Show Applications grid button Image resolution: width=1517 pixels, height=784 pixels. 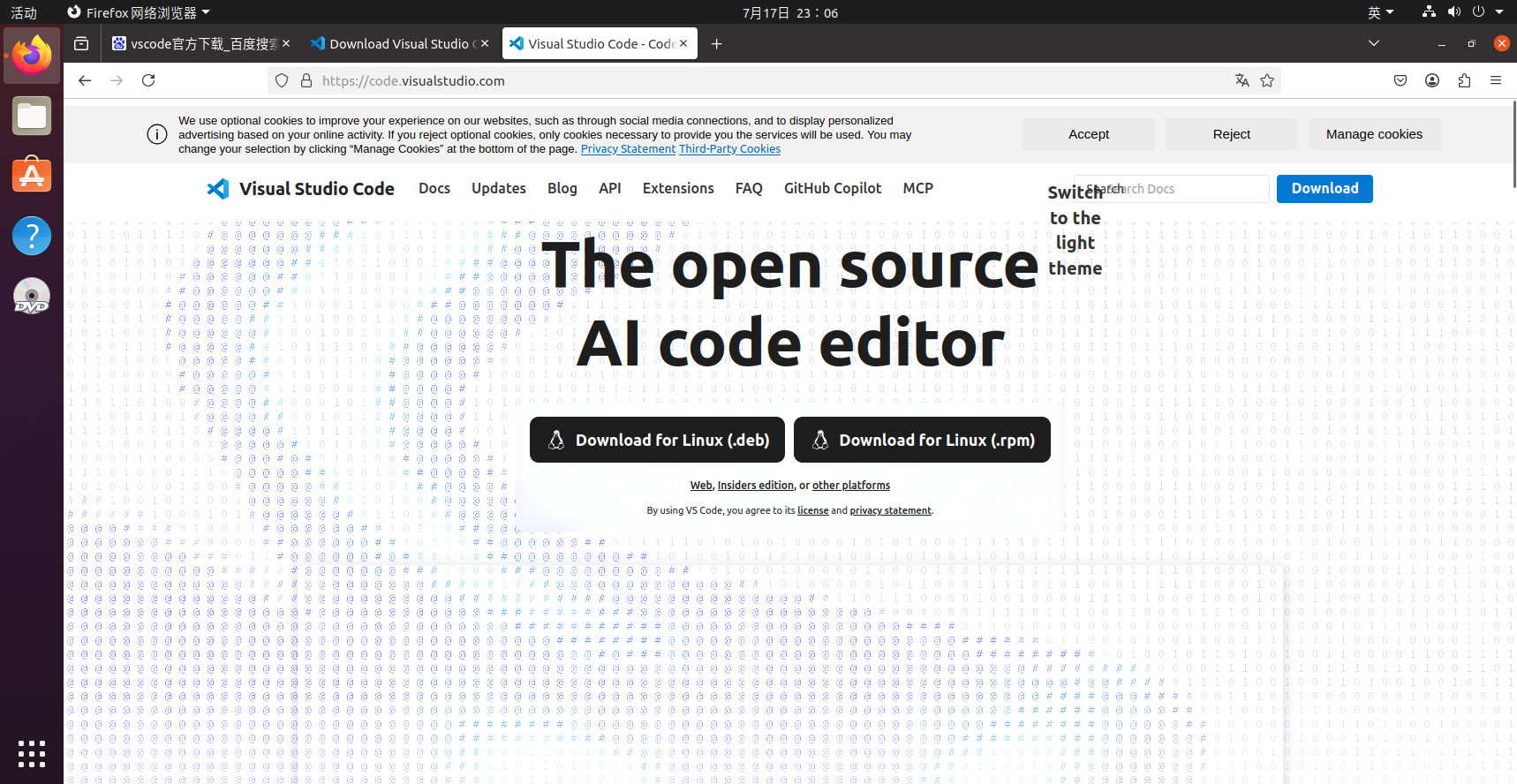click(32, 754)
